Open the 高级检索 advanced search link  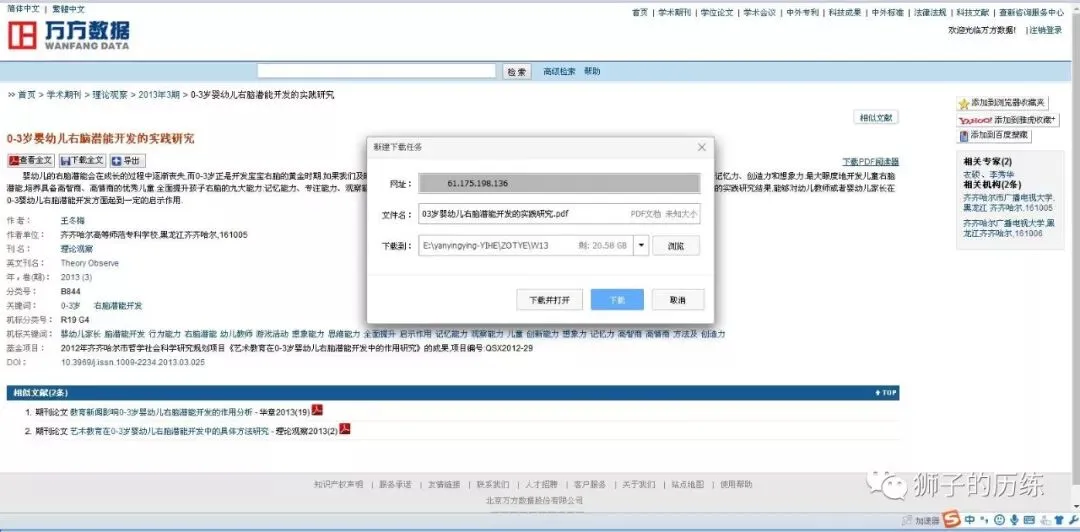559,71
